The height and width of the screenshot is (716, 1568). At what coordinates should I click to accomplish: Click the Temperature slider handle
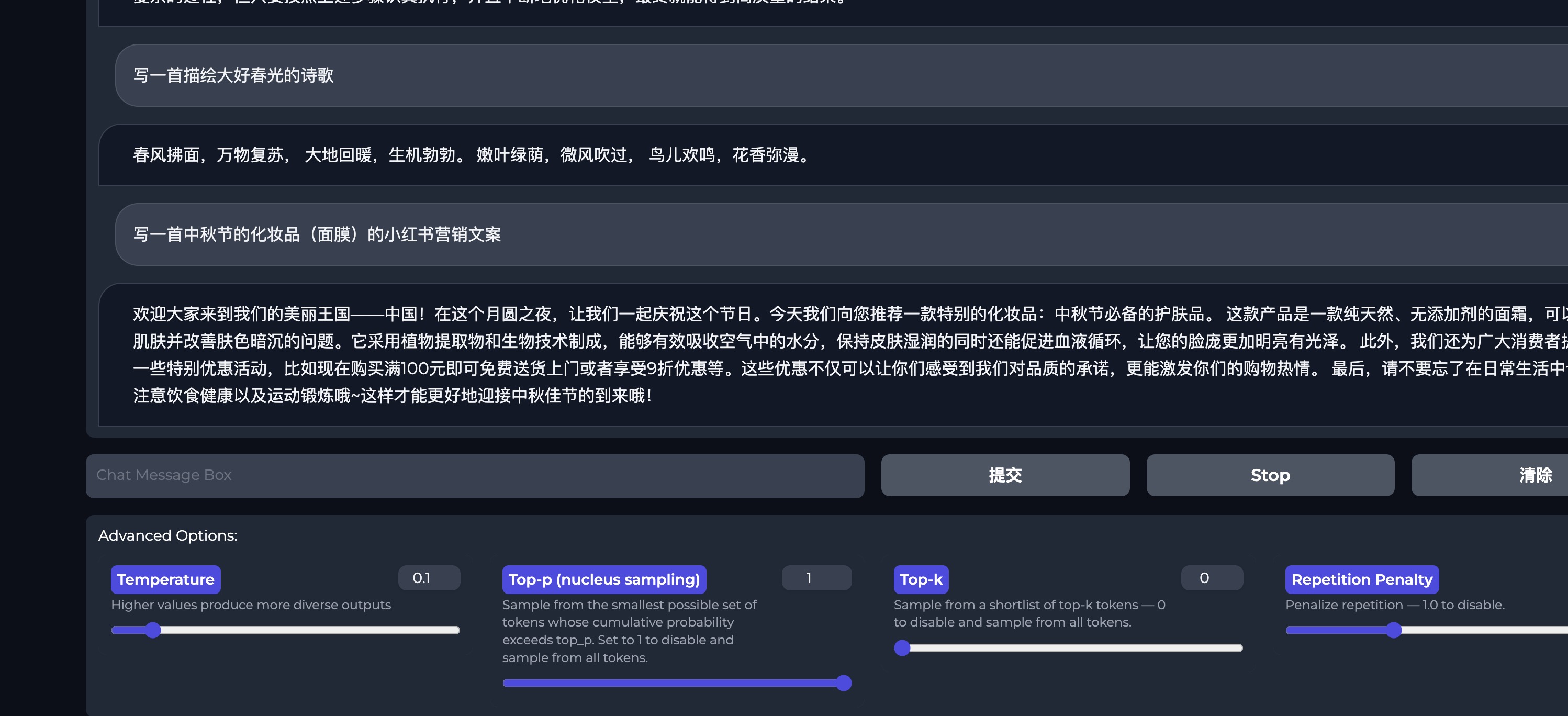click(x=153, y=630)
